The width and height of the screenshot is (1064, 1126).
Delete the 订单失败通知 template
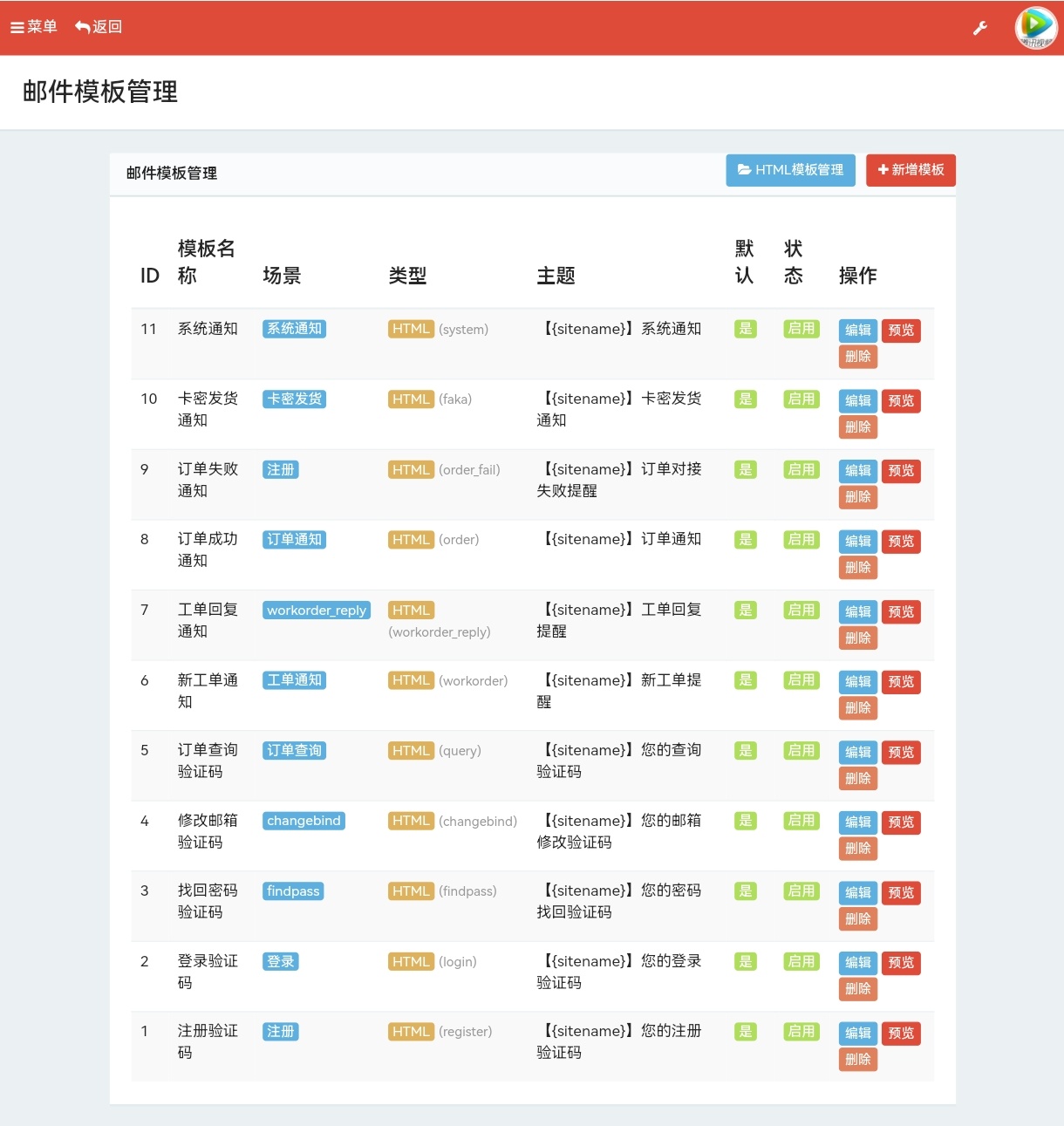point(858,497)
